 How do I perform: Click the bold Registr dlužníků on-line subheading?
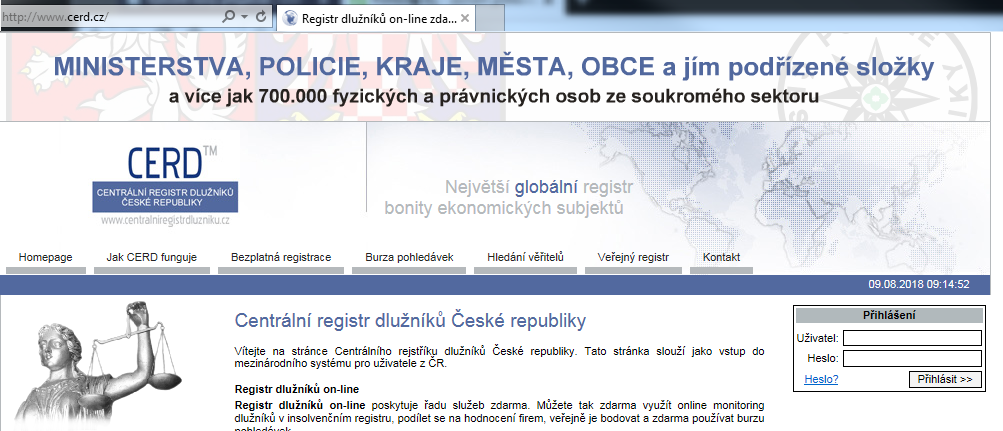click(297, 389)
